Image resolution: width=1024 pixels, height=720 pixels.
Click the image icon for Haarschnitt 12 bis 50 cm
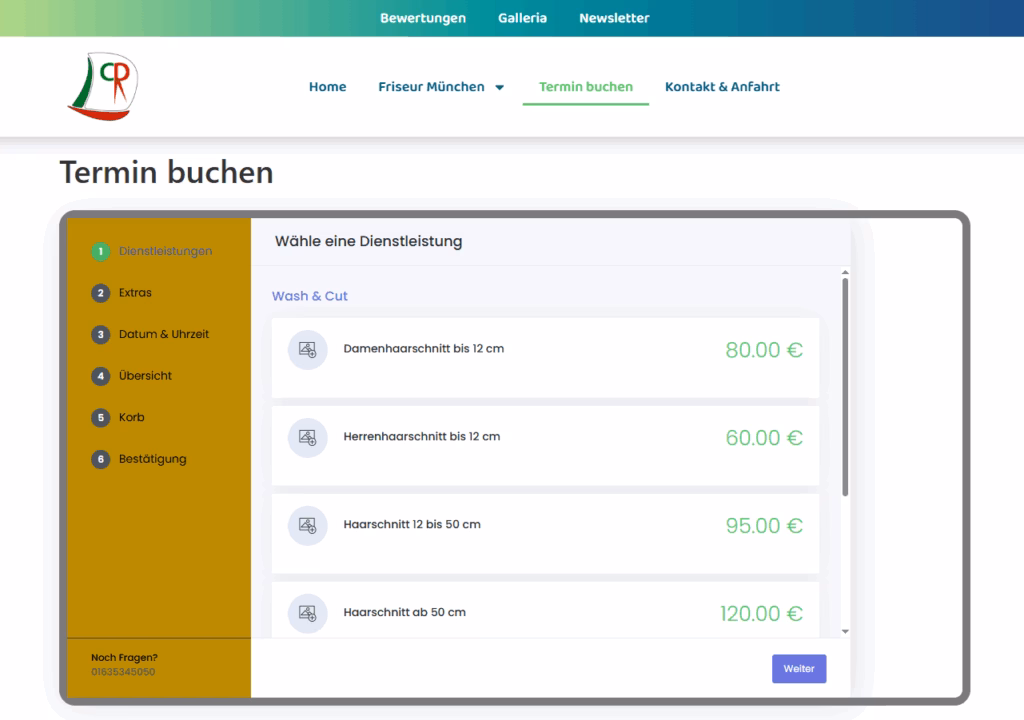[x=308, y=525]
